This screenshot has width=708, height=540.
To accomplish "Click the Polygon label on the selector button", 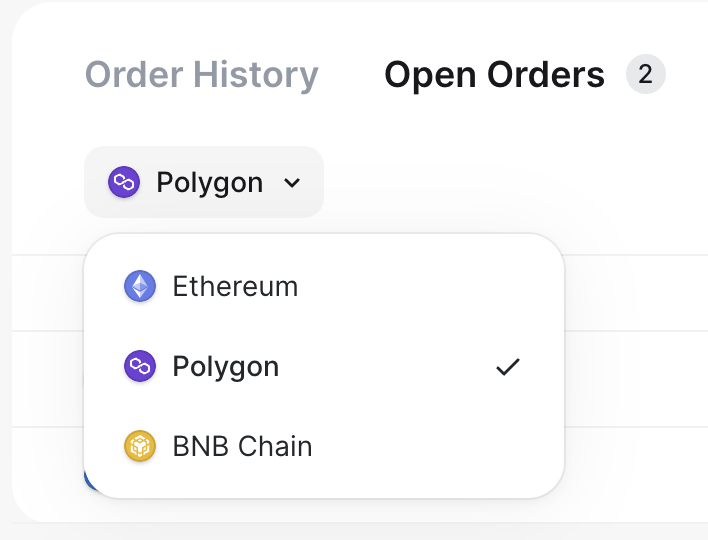I will click(210, 183).
